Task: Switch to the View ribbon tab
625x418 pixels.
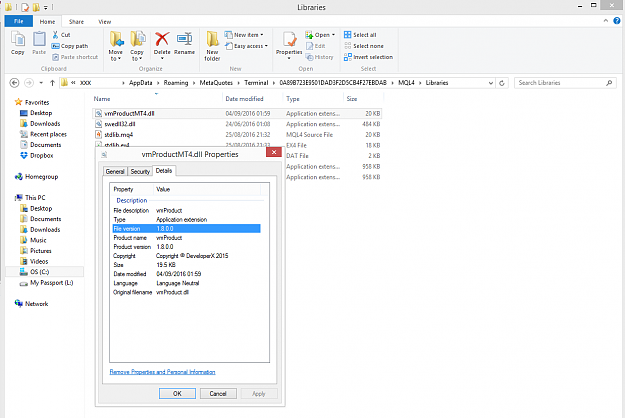Action: click(x=105, y=22)
